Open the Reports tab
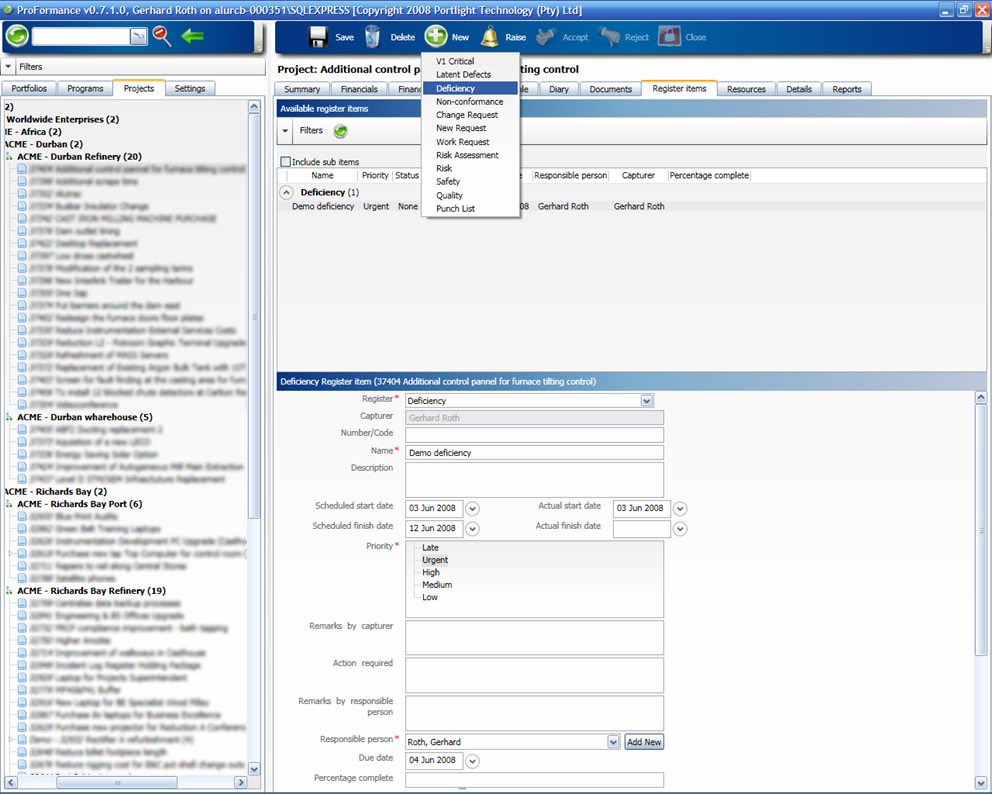992x794 pixels. (847, 89)
